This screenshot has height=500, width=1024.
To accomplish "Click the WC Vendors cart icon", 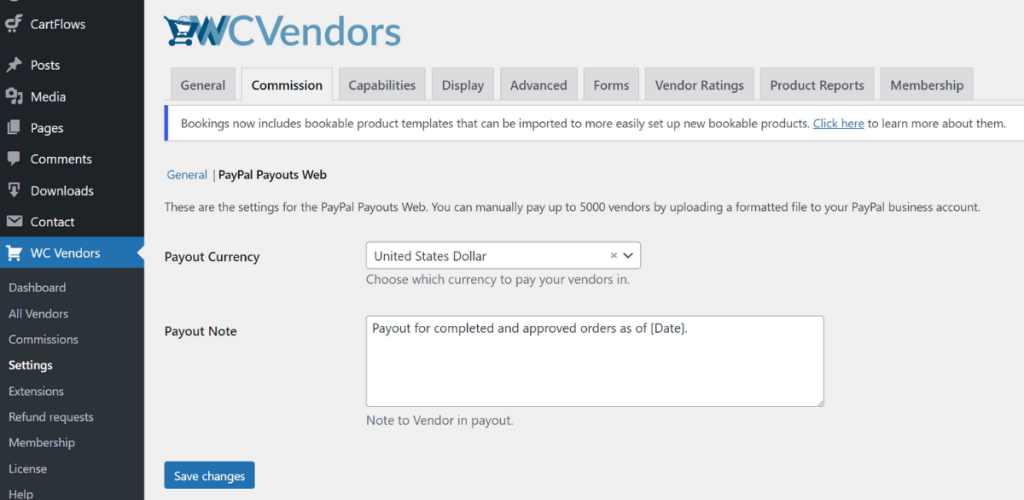I will (x=14, y=254).
